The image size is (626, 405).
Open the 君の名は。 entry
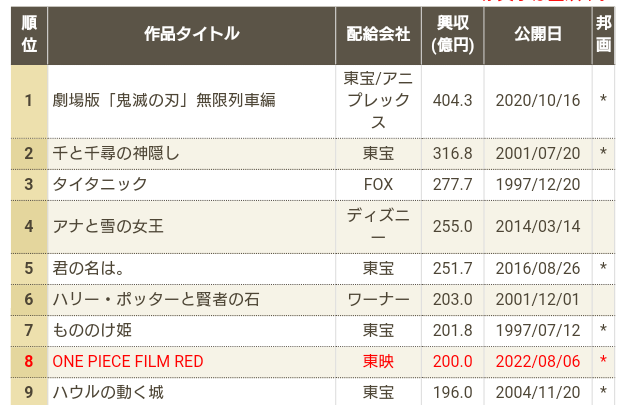[x=87, y=268]
